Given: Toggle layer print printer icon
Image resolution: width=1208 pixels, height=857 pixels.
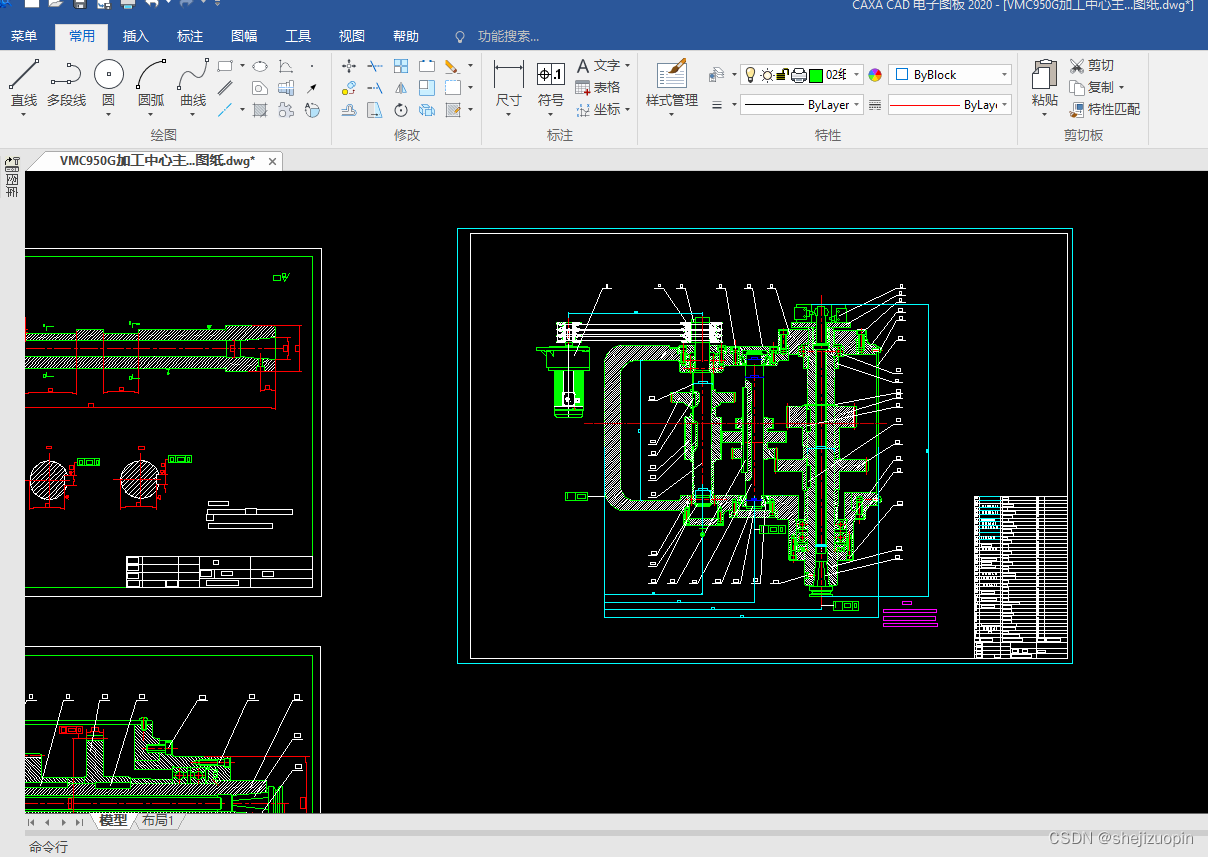Looking at the screenshot, I should [799, 75].
